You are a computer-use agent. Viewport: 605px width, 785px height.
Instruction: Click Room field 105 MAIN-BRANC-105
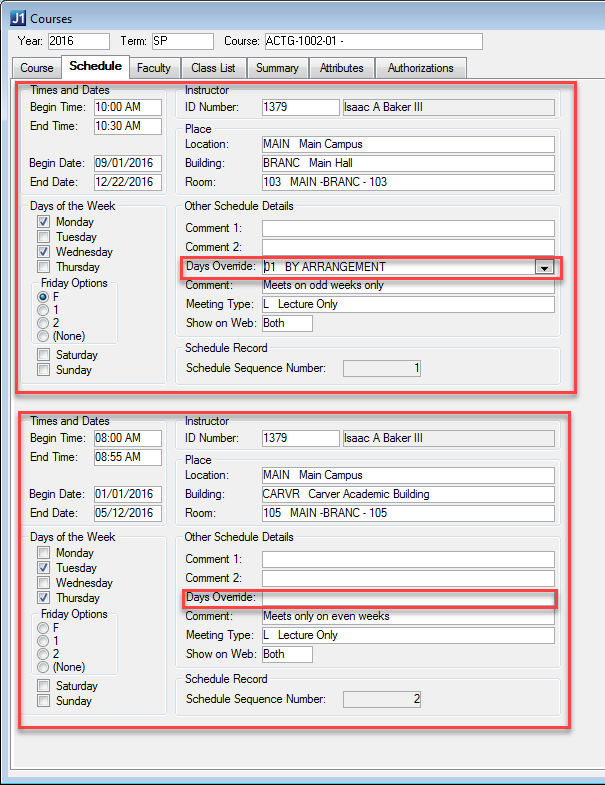click(x=408, y=513)
